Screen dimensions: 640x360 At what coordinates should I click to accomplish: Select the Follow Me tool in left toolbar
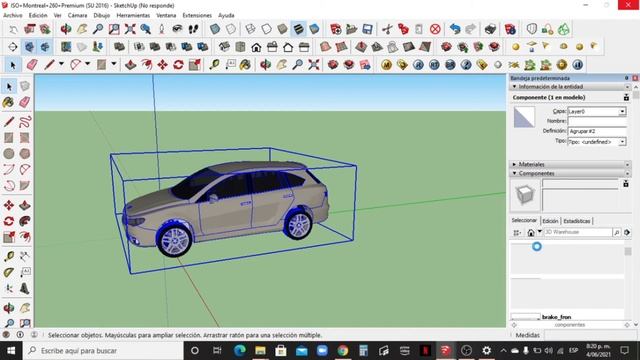[x=25, y=221]
